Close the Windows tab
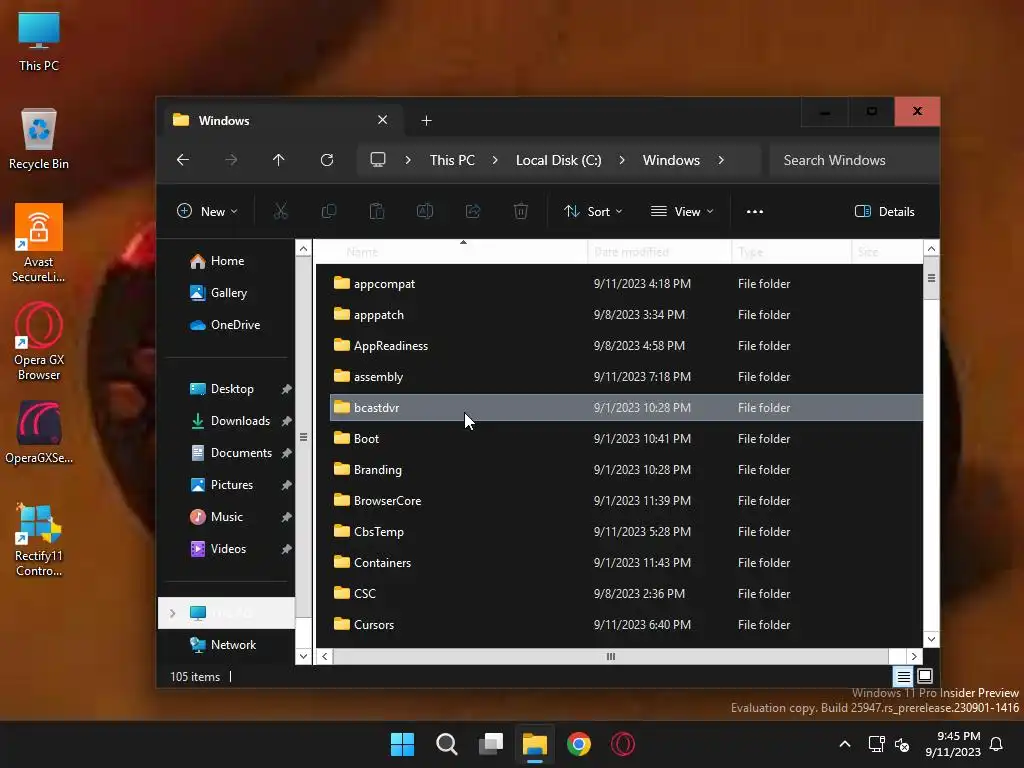1024x768 pixels. pos(383,120)
